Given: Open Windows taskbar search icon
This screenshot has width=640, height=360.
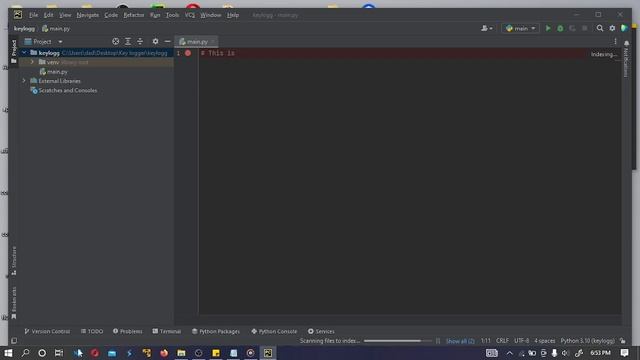Looking at the screenshot, I should (x=25, y=353).
